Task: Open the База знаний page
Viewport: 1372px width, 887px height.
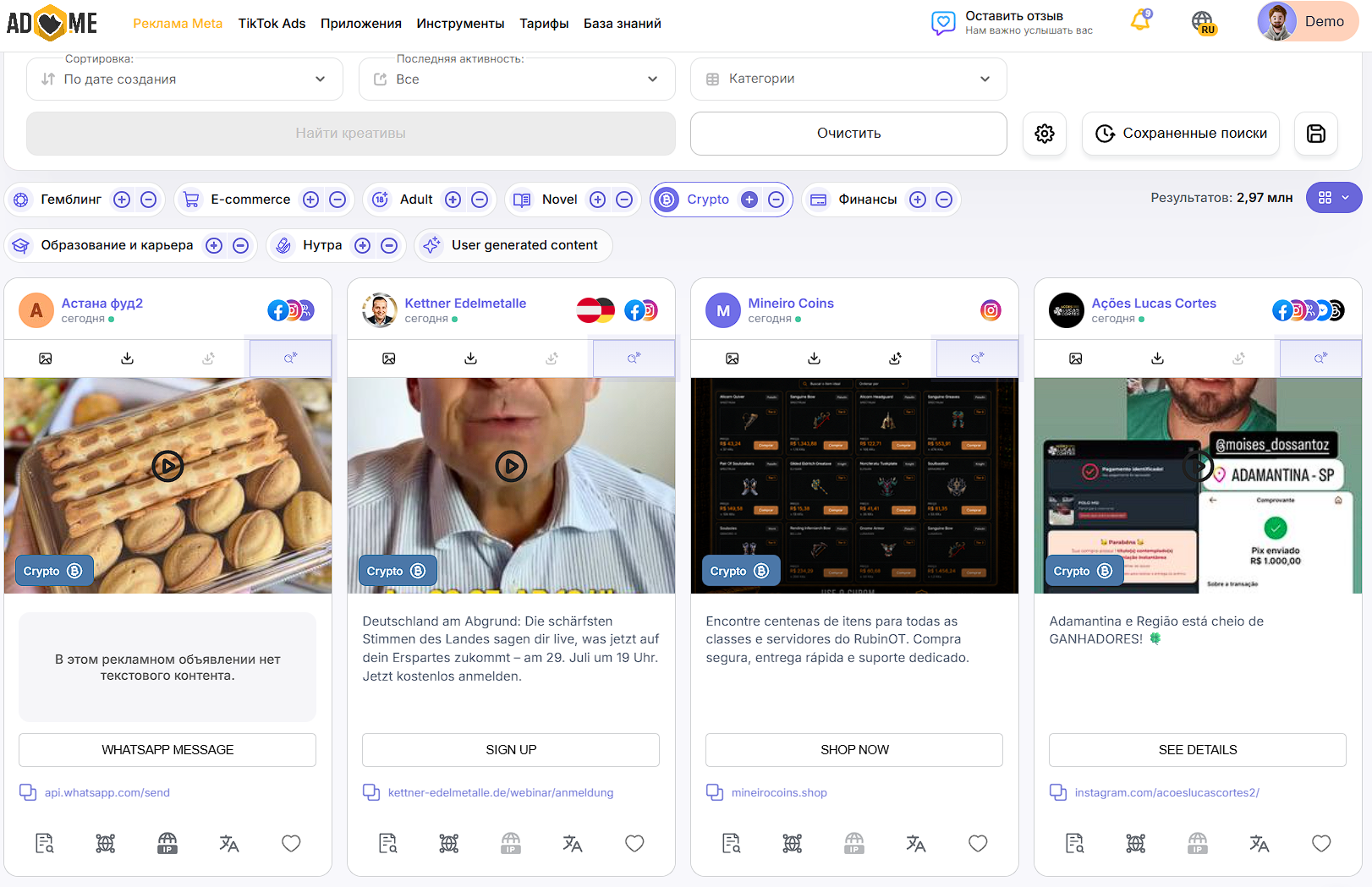Action: coord(623,24)
